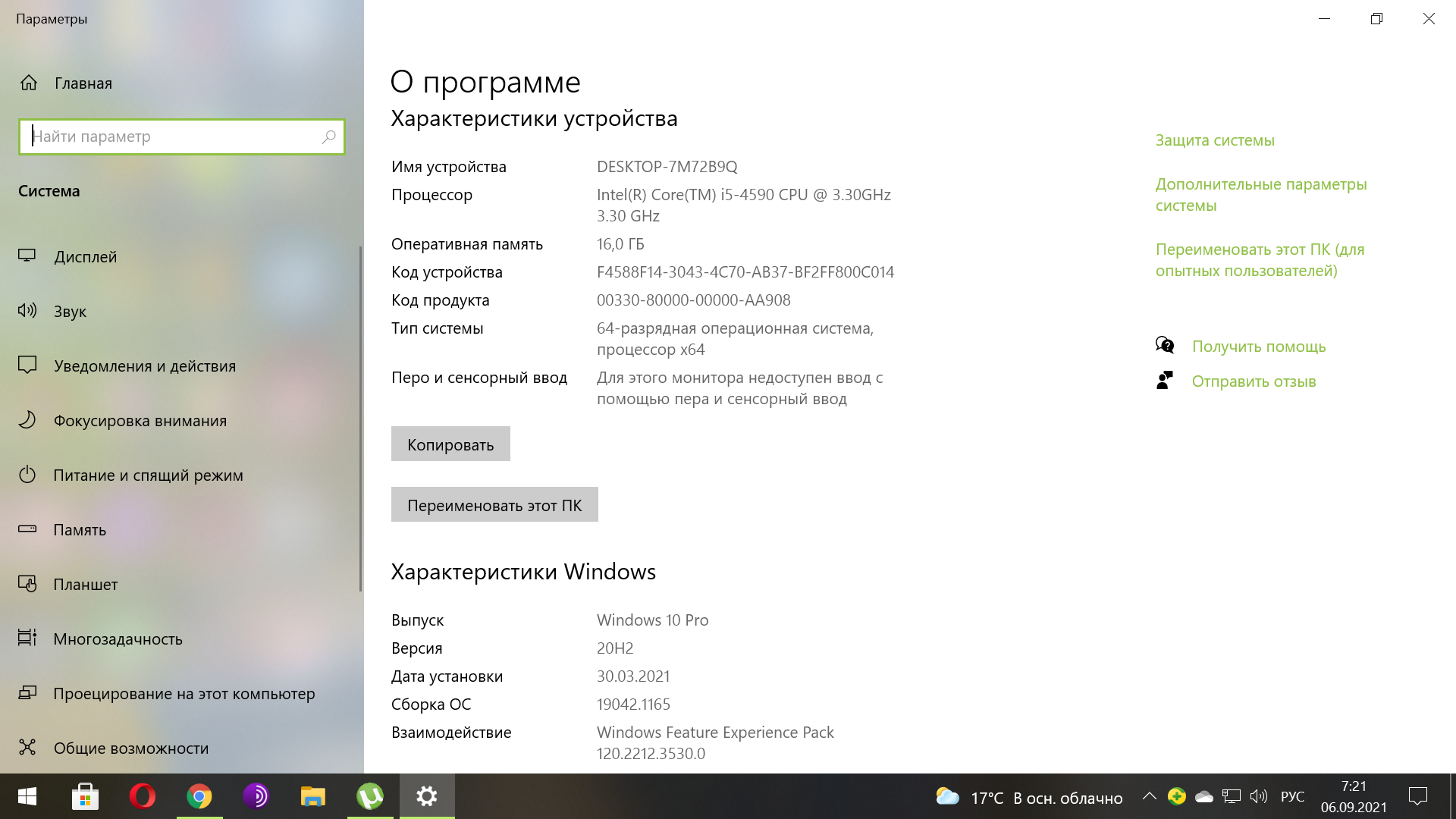Select the 16,0 ГБ memory value
The height and width of the screenshot is (819, 1456).
coord(620,243)
